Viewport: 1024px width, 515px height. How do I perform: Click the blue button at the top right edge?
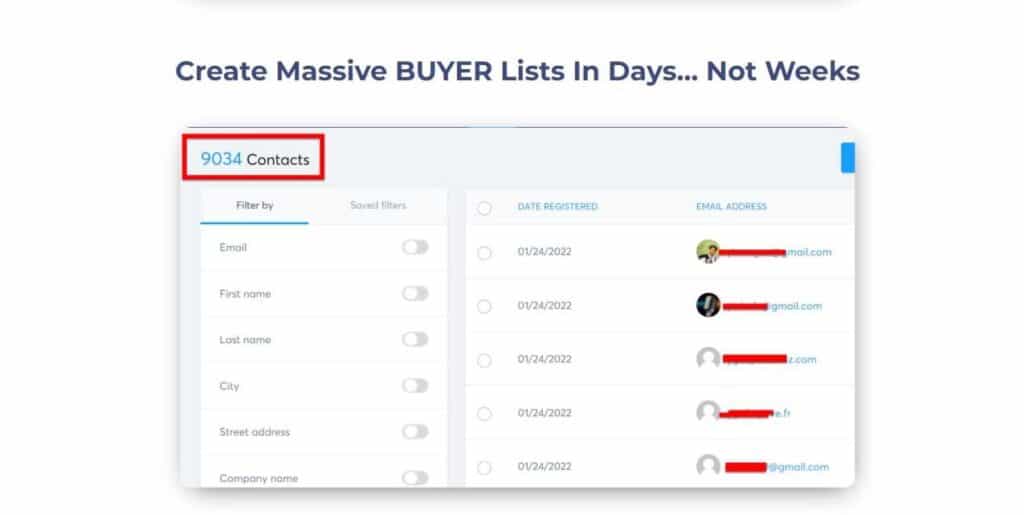[x=848, y=158]
